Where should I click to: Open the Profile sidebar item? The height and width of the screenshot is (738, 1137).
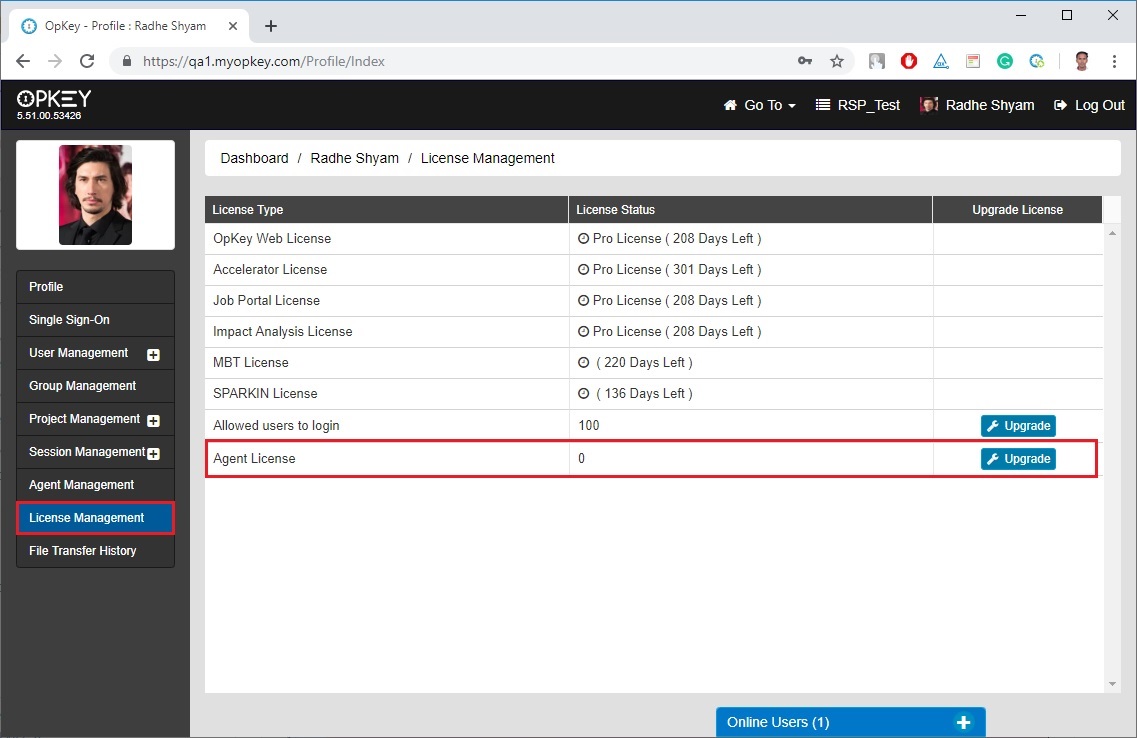pyautogui.click(x=95, y=287)
